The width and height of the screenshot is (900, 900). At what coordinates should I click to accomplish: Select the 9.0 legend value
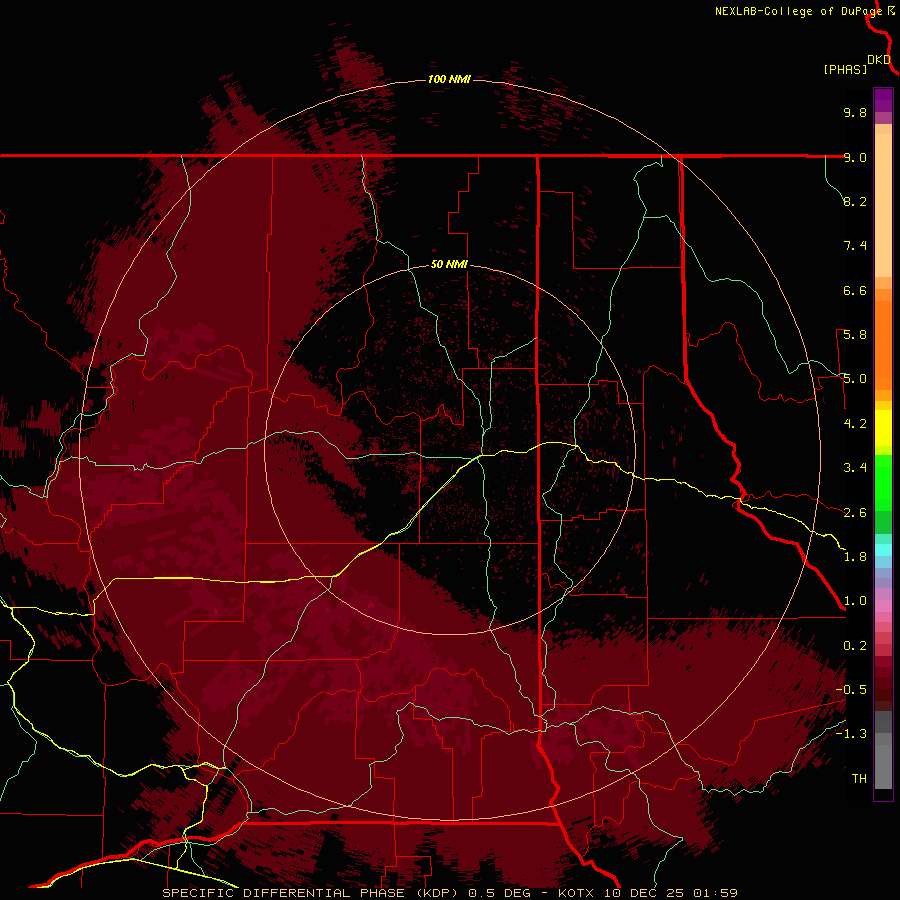[855, 157]
